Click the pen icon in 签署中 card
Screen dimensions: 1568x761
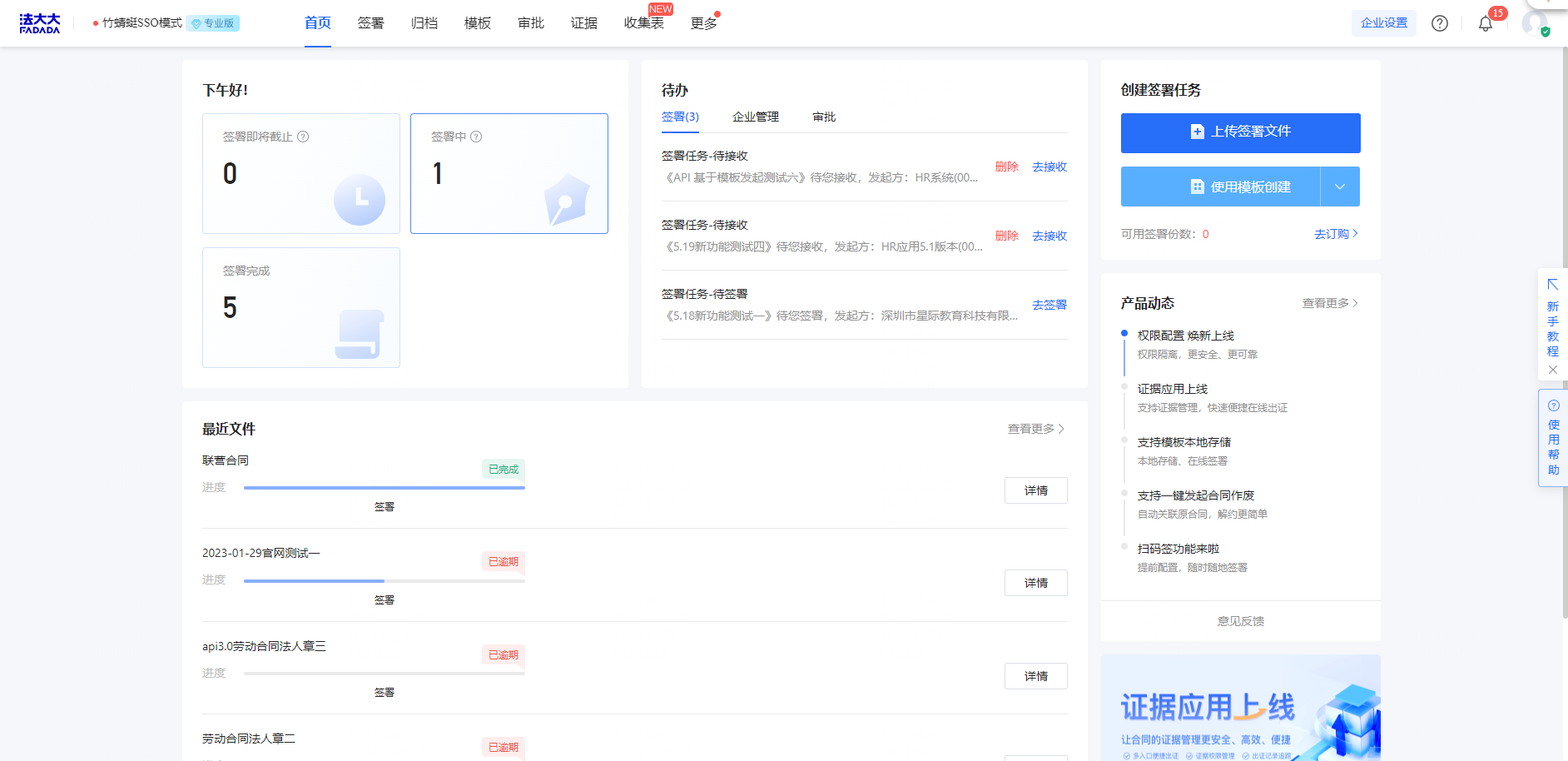pyautogui.click(x=567, y=200)
